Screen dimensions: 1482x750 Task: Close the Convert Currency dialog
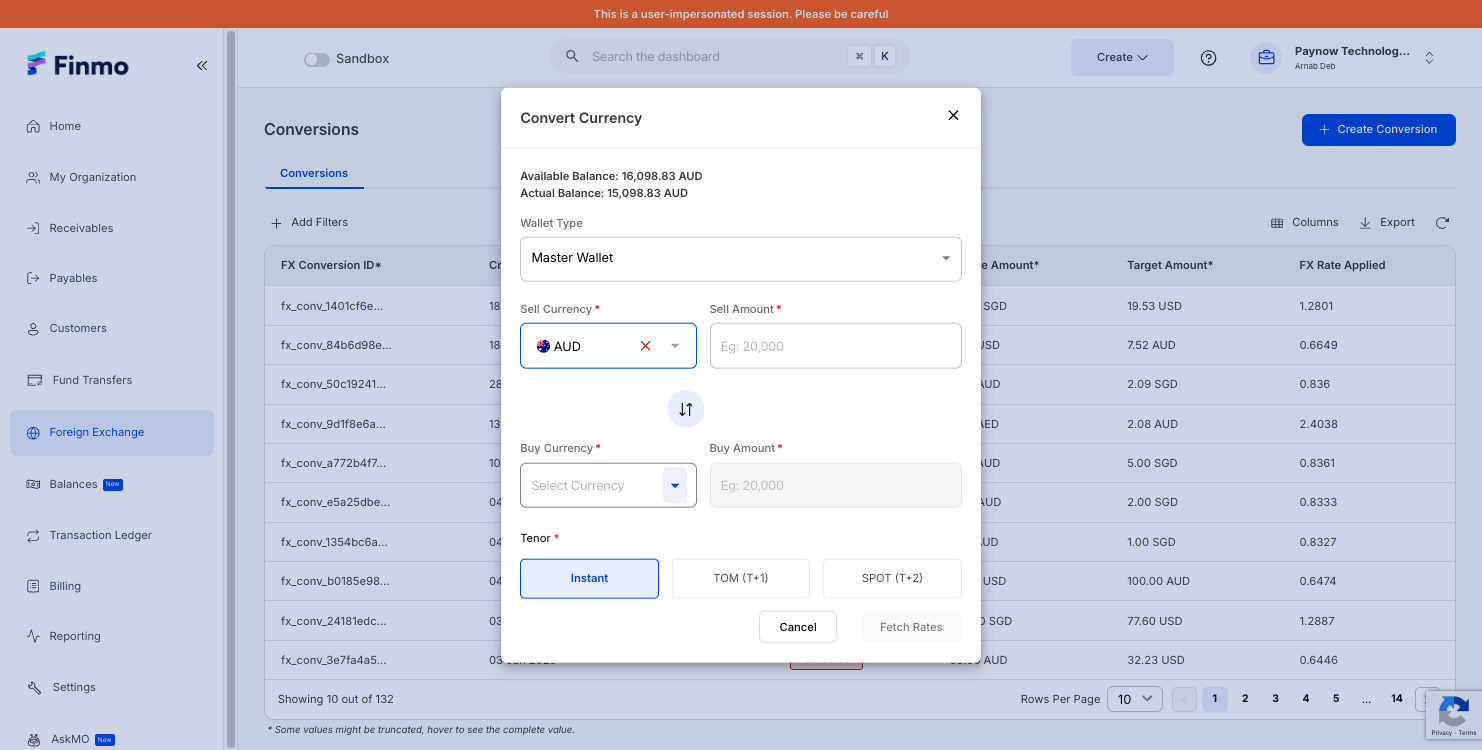pos(953,116)
